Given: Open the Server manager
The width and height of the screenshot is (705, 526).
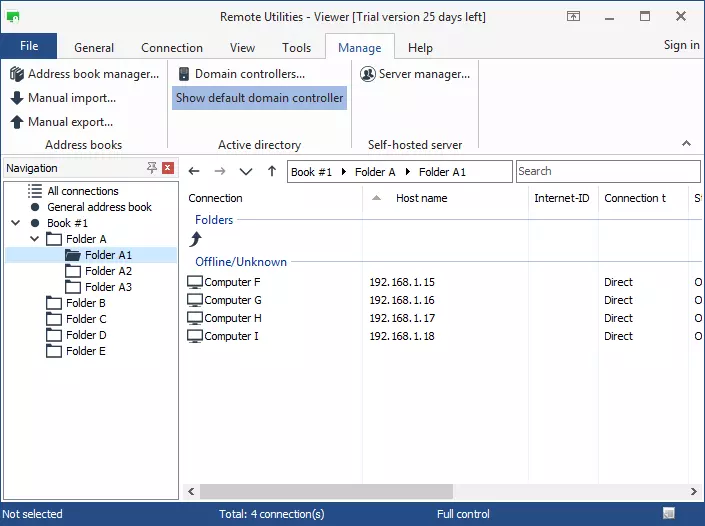Looking at the screenshot, I should (x=415, y=74).
